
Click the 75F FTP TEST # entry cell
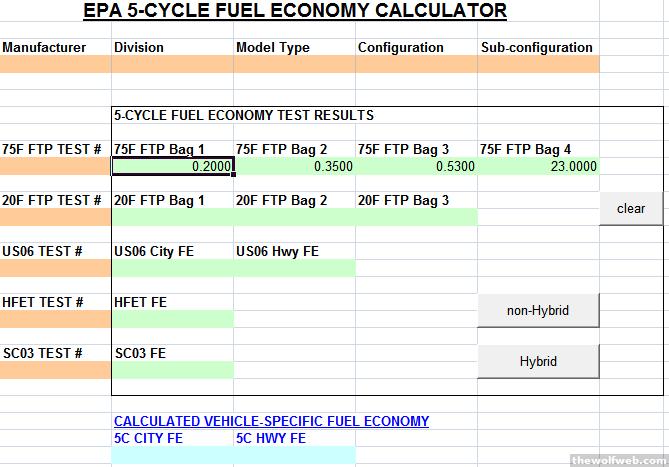tap(55, 167)
